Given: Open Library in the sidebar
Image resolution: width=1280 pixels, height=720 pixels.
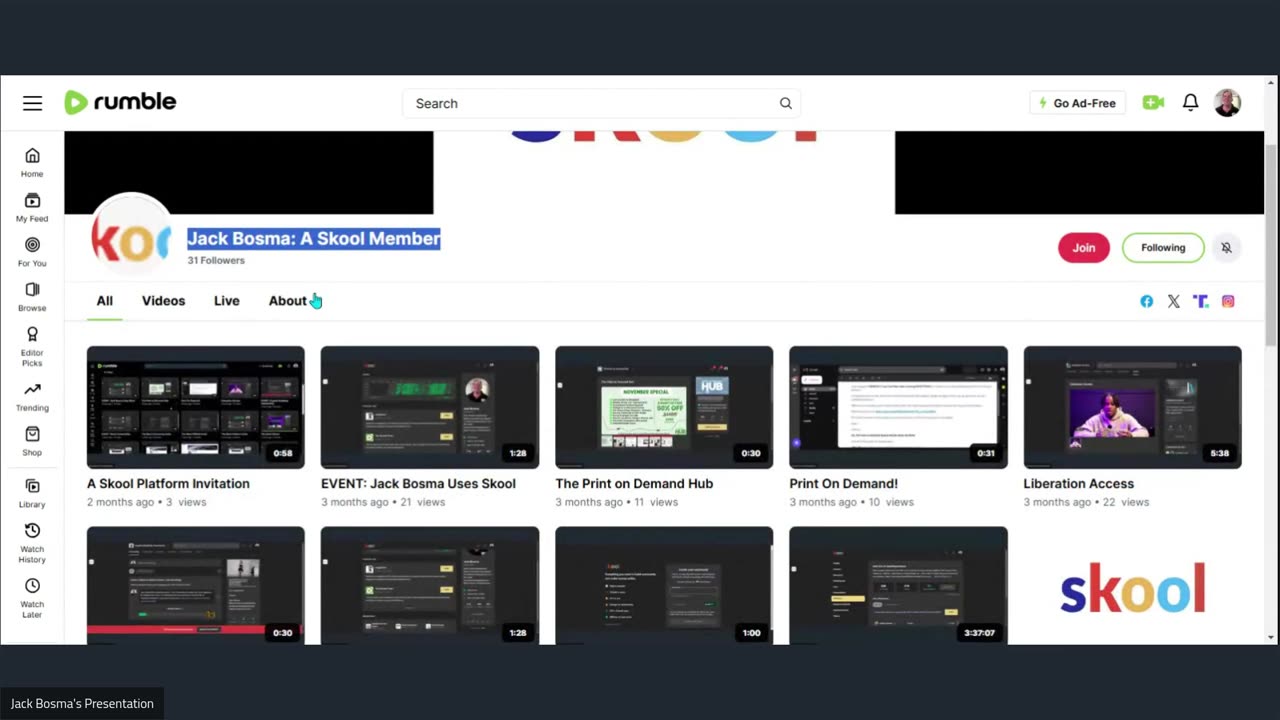Looking at the screenshot, I should point(32,494).
